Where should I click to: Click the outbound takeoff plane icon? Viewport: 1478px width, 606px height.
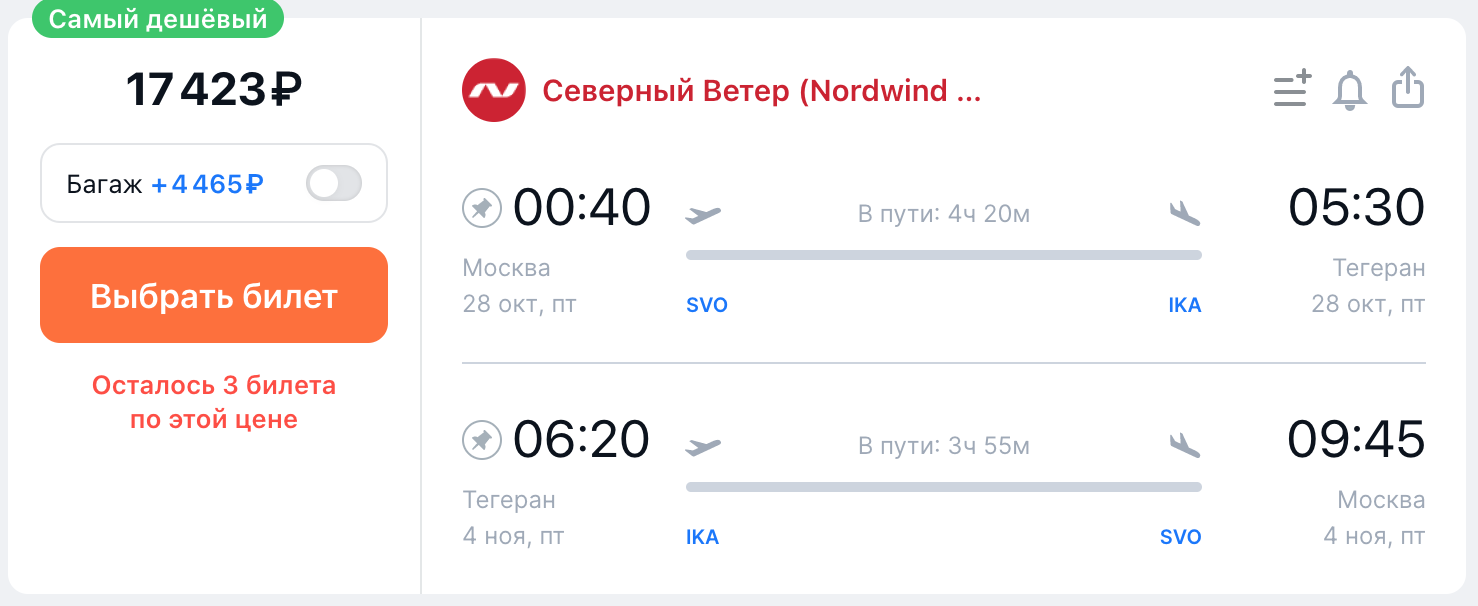[703, 213]
